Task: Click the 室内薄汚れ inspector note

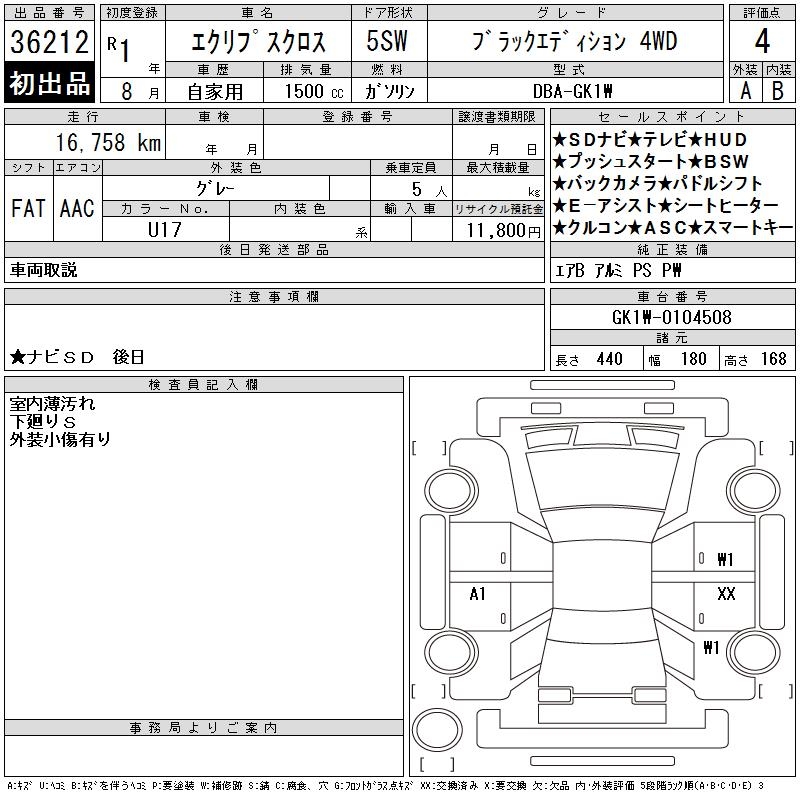Action: 53,404
